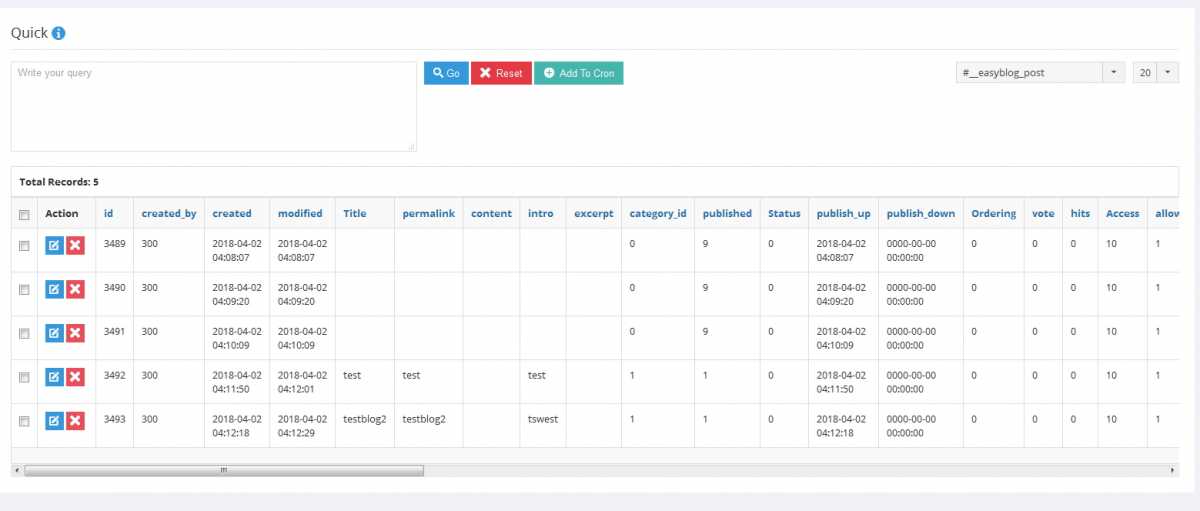This screenshot has height=511, width=1200.
Task: Click the red Reset button
Action: 501,73
